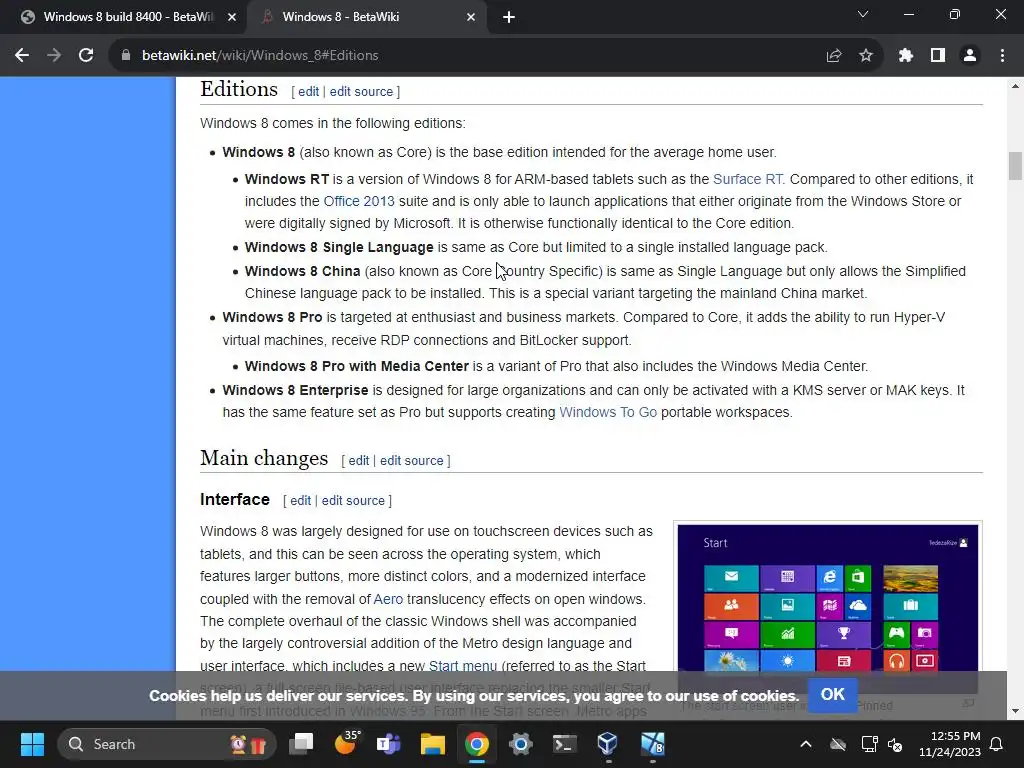View site information lock icon
The width and height of the screenshot is (1024, 768).
[126, 56]
